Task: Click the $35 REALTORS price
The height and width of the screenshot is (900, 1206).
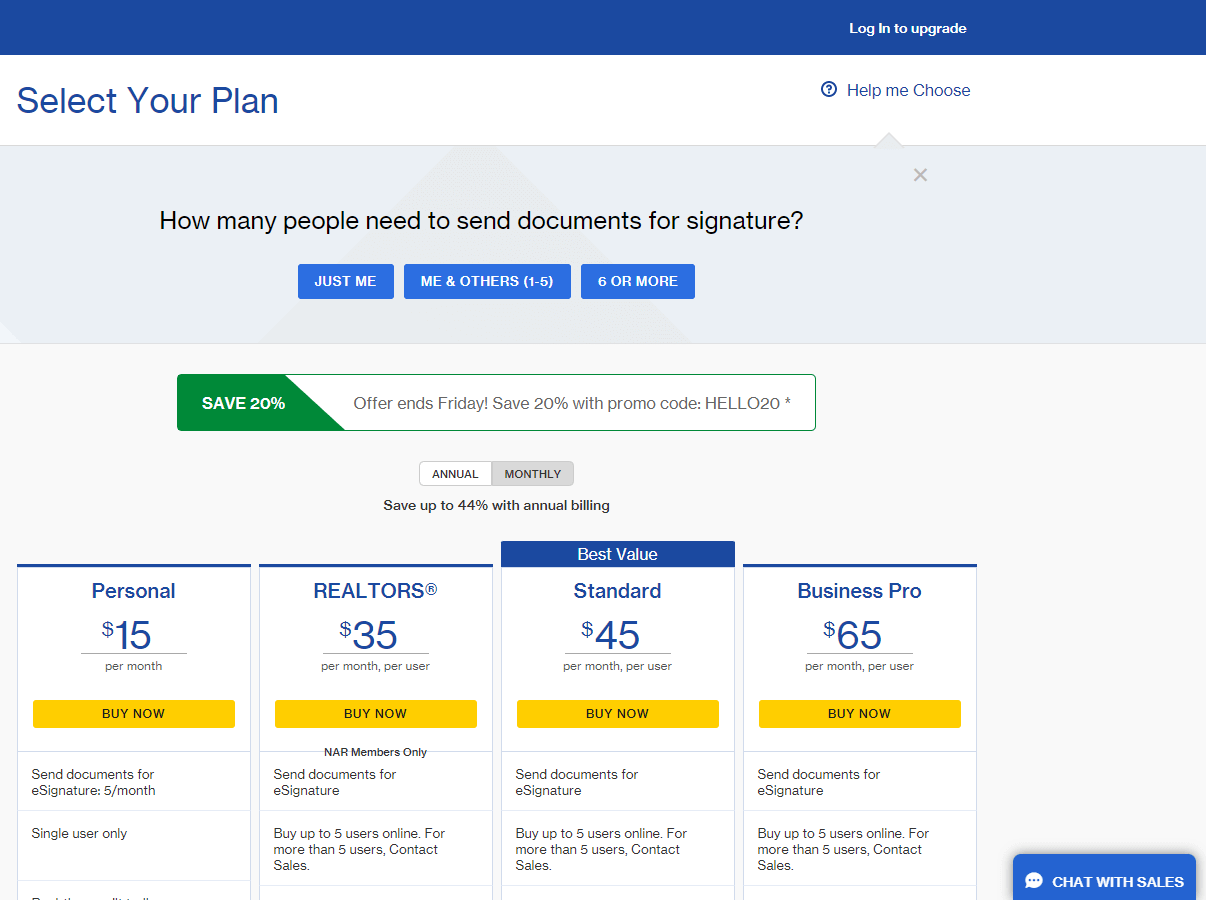Action: tap(369, 635)
